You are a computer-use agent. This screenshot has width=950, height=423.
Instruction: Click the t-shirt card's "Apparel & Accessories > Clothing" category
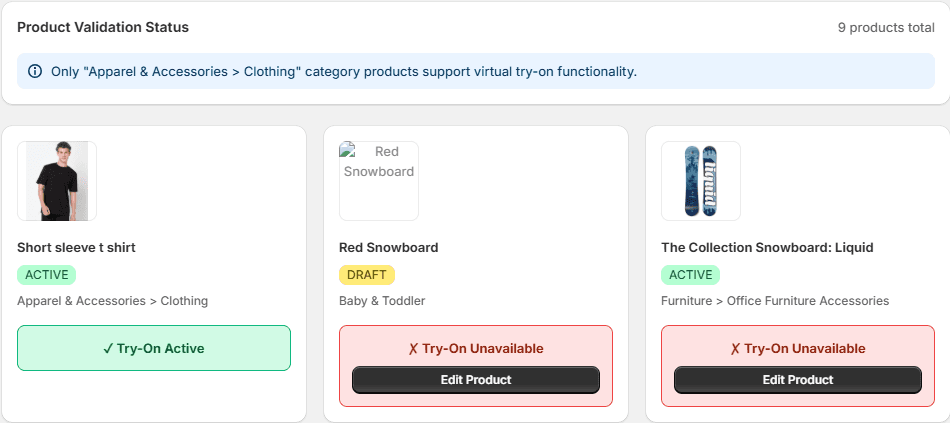coord(112,300)
